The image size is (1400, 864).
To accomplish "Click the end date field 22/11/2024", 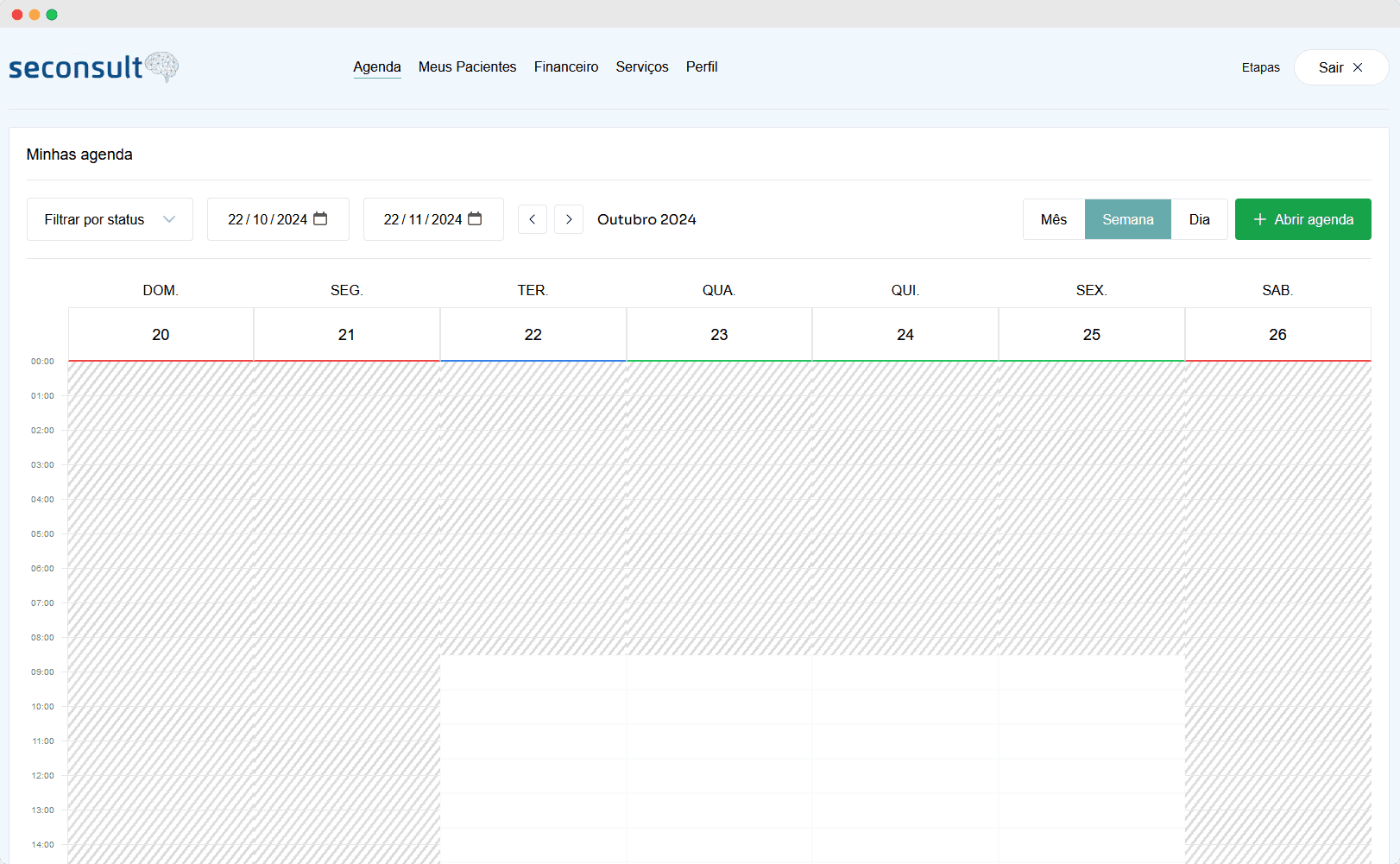I will [x=422, y=219].
